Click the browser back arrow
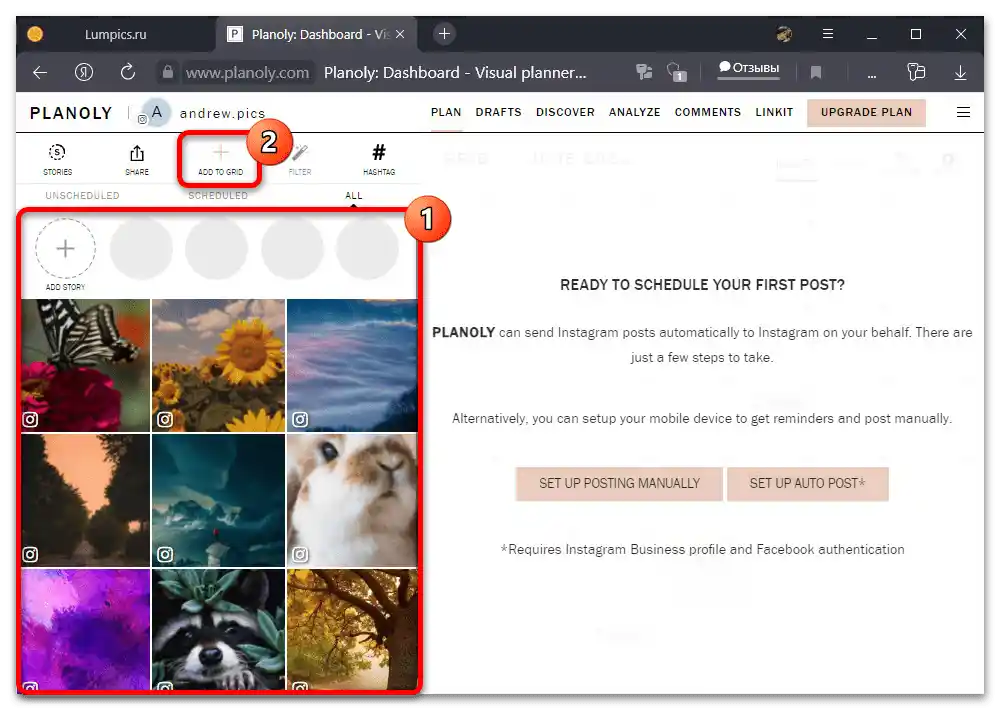 point(40,73)
